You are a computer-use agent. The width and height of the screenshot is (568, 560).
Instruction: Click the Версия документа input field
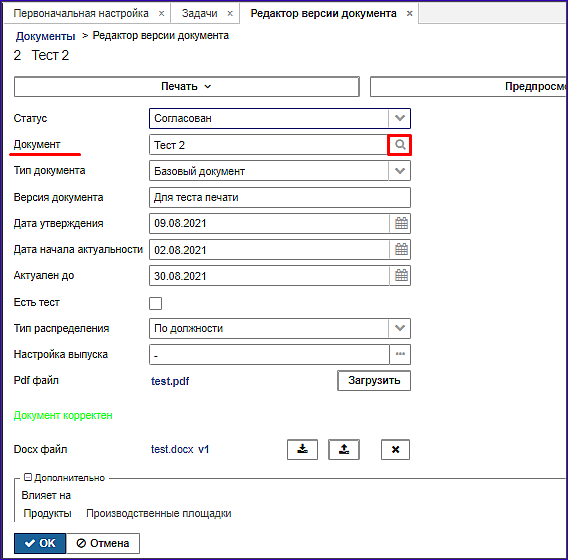coord(280,197)
